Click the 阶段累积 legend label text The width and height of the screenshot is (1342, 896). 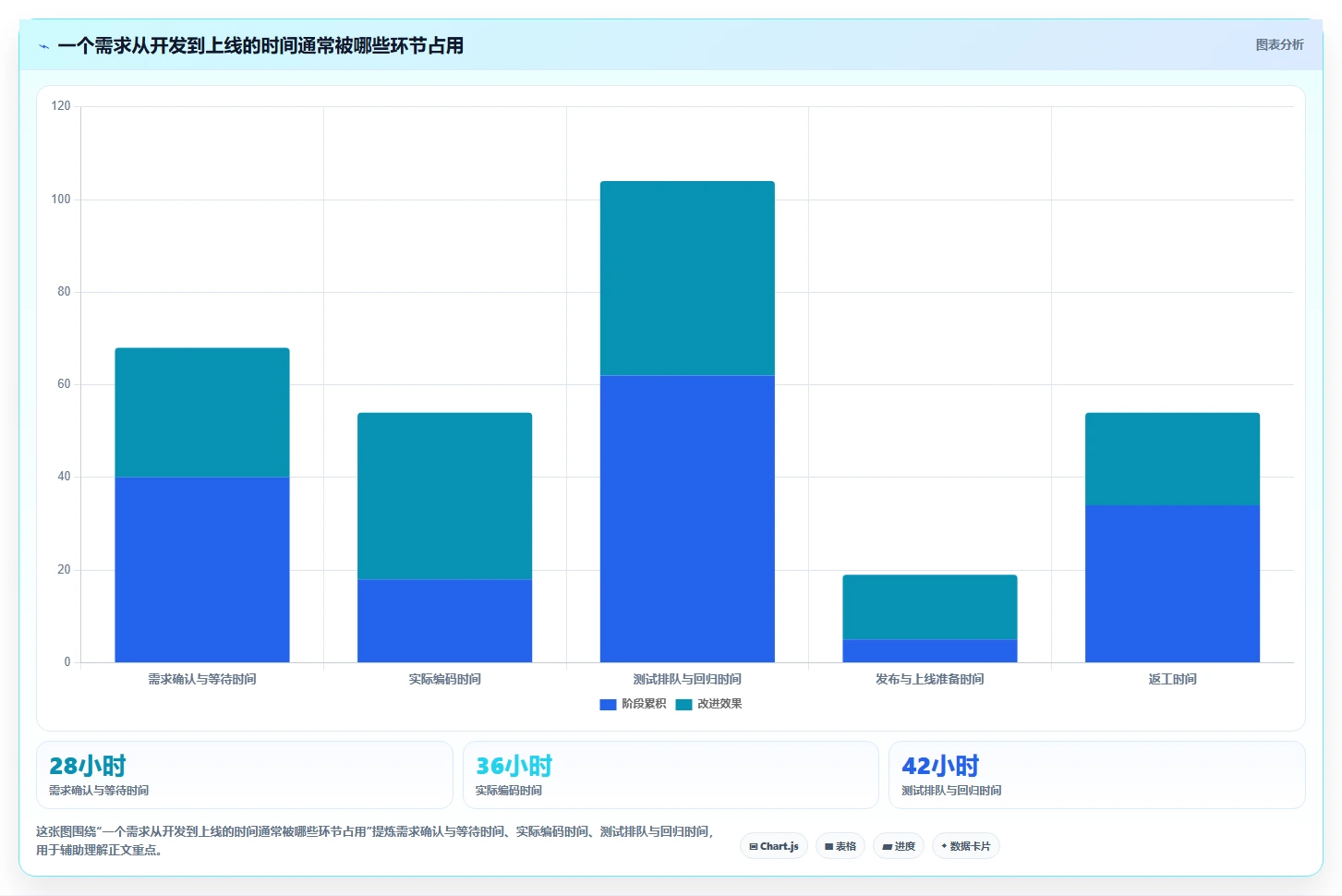coord(644,704)
